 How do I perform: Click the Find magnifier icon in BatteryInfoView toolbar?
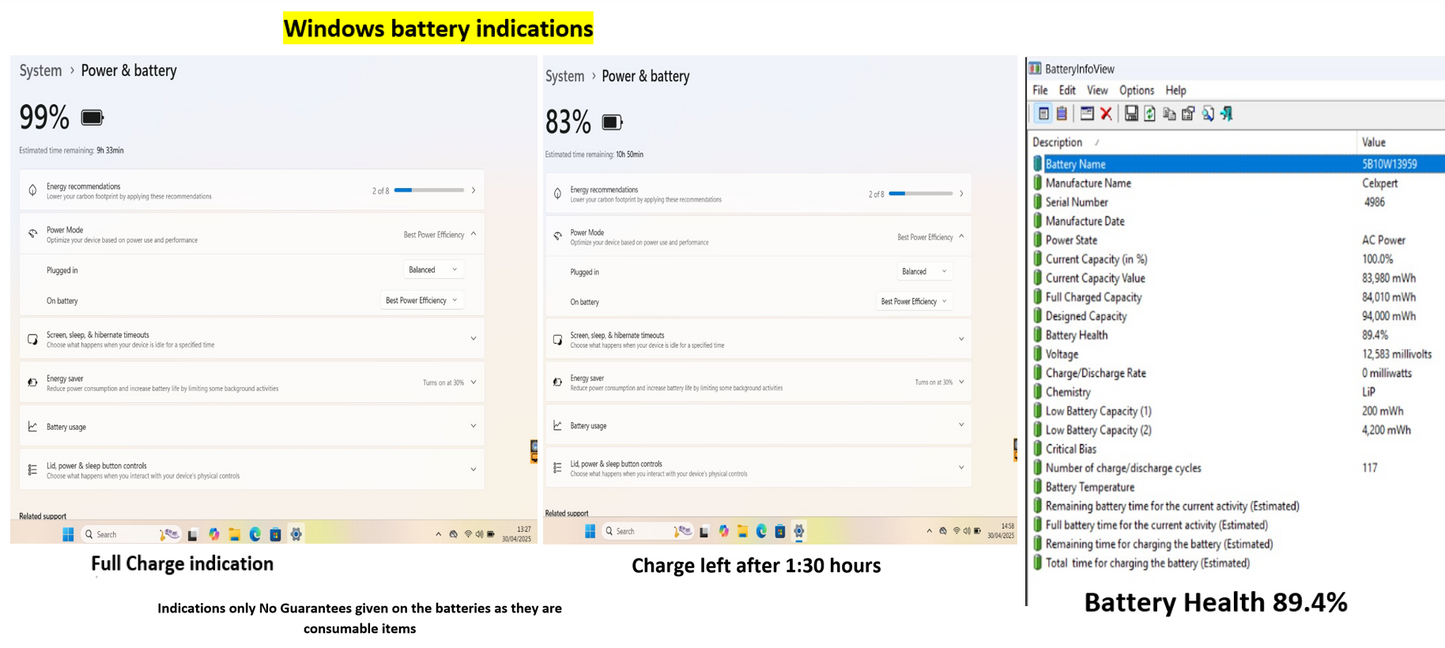[x=1208, y=114]
